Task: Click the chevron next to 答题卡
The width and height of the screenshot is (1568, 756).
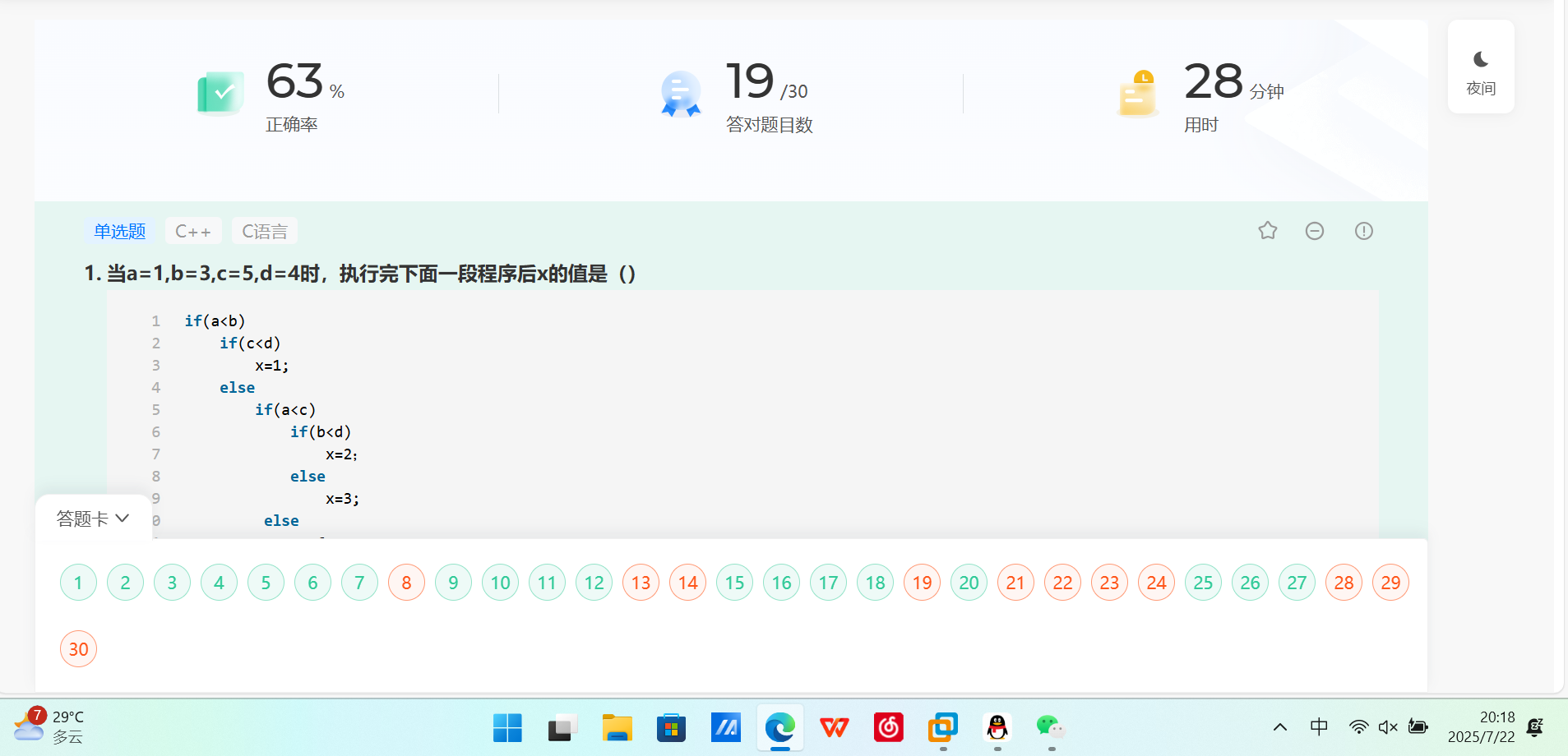Action: pos(122,518)
